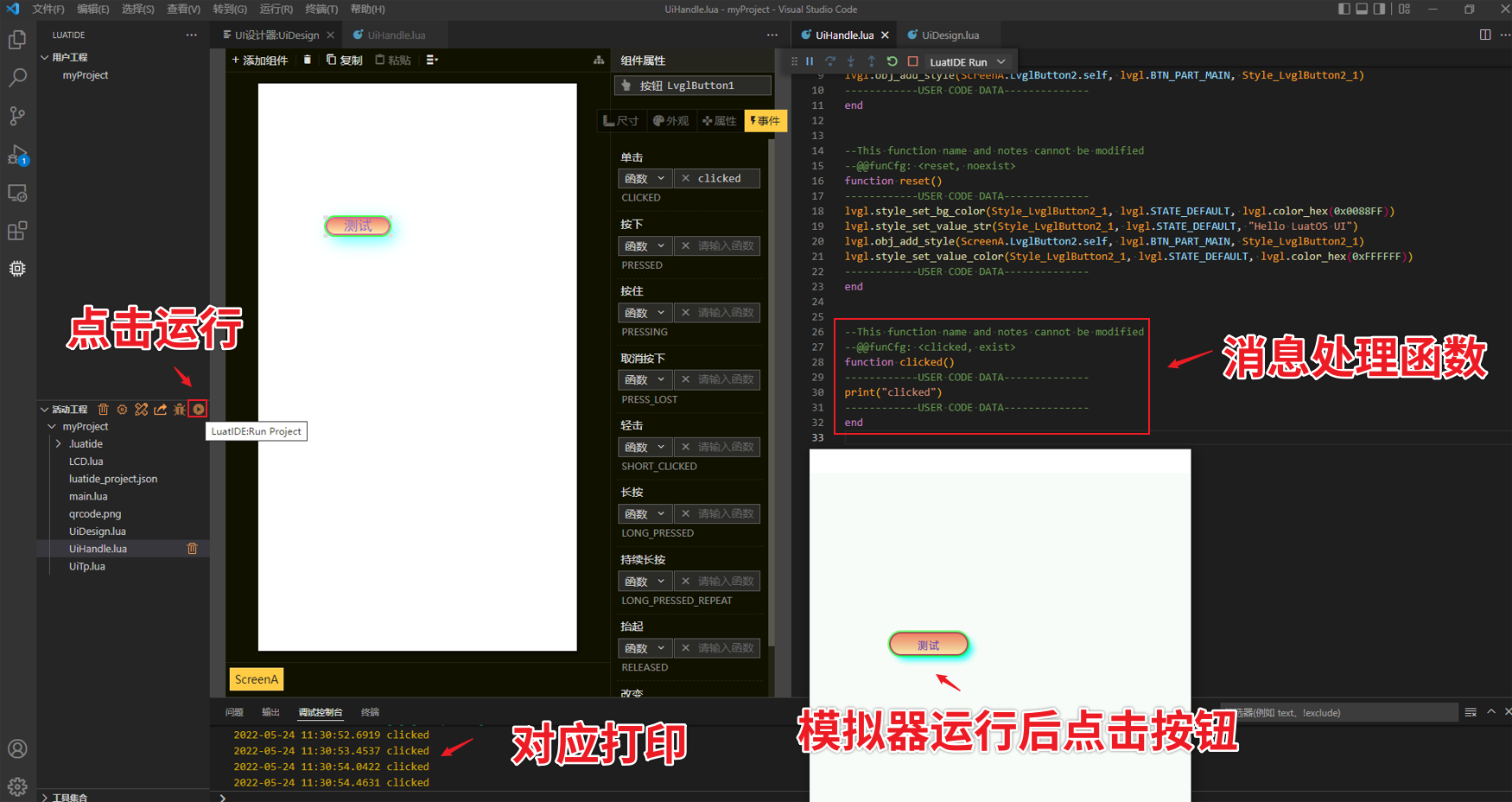Viewport: 1512px width, 802px height.
Task: Clear the clicked function with its X
Action: pos(686,179)
